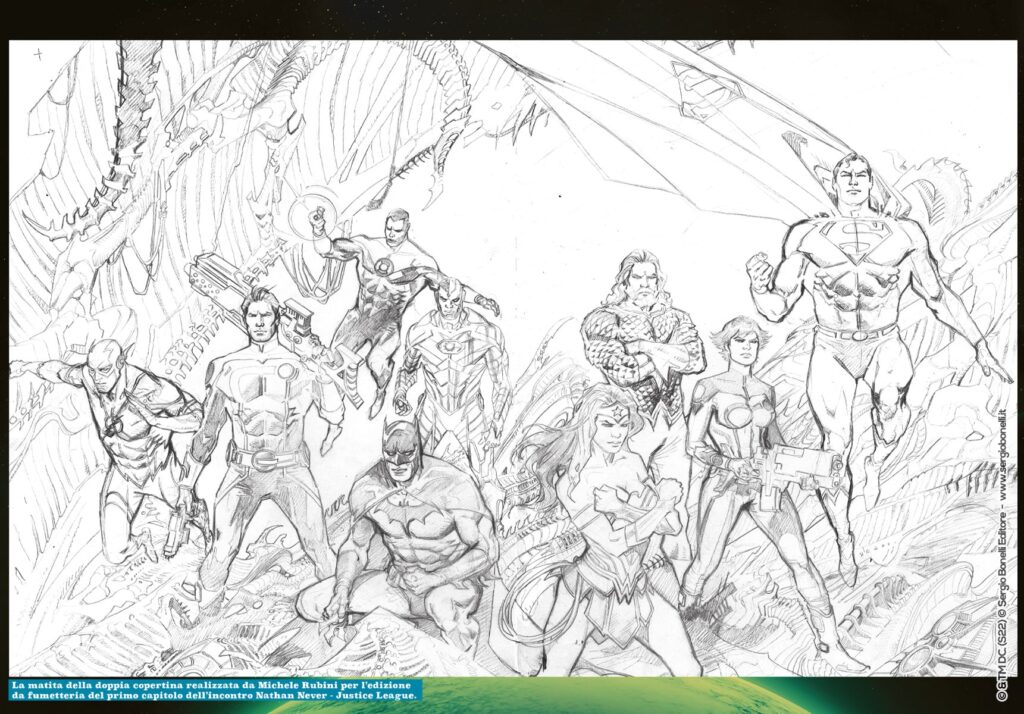Viewport: 1024px width, 714px height.
Task: Click Cyborg's head in the center
Action: point(452,293)
